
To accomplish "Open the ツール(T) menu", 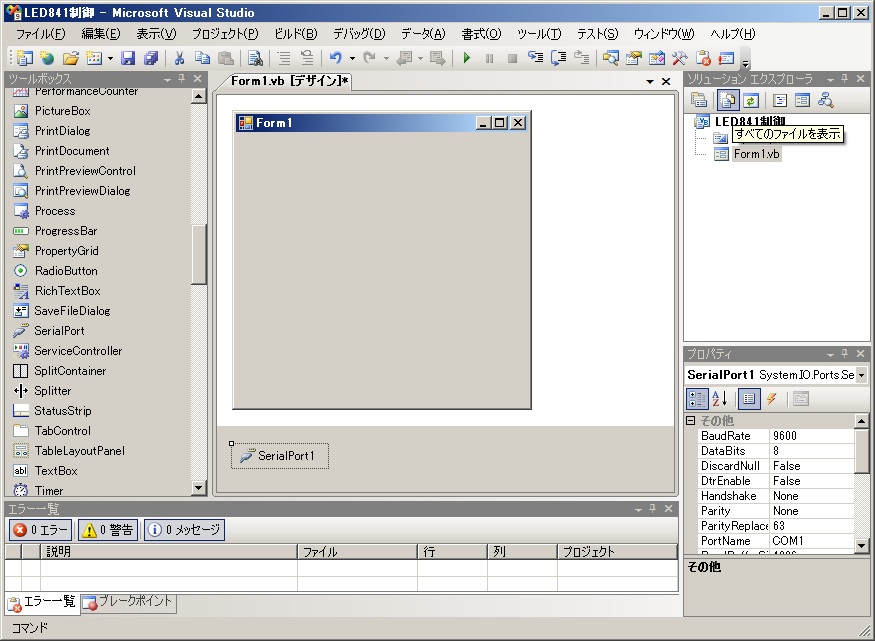I will 539,34.
